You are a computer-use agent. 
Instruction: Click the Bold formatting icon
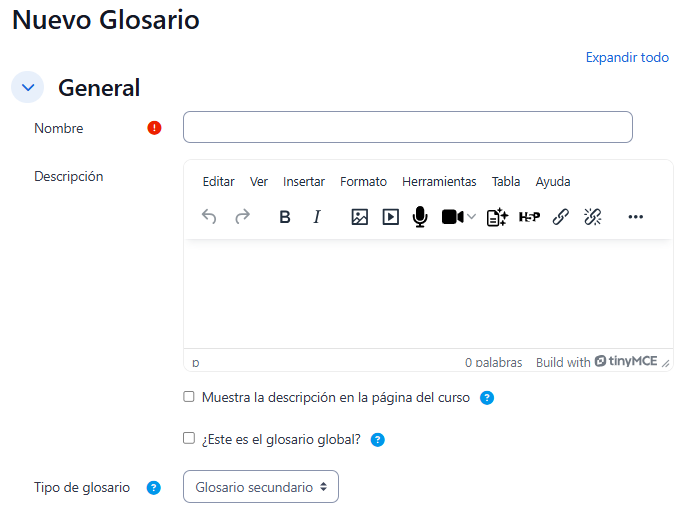coord(285,217)
